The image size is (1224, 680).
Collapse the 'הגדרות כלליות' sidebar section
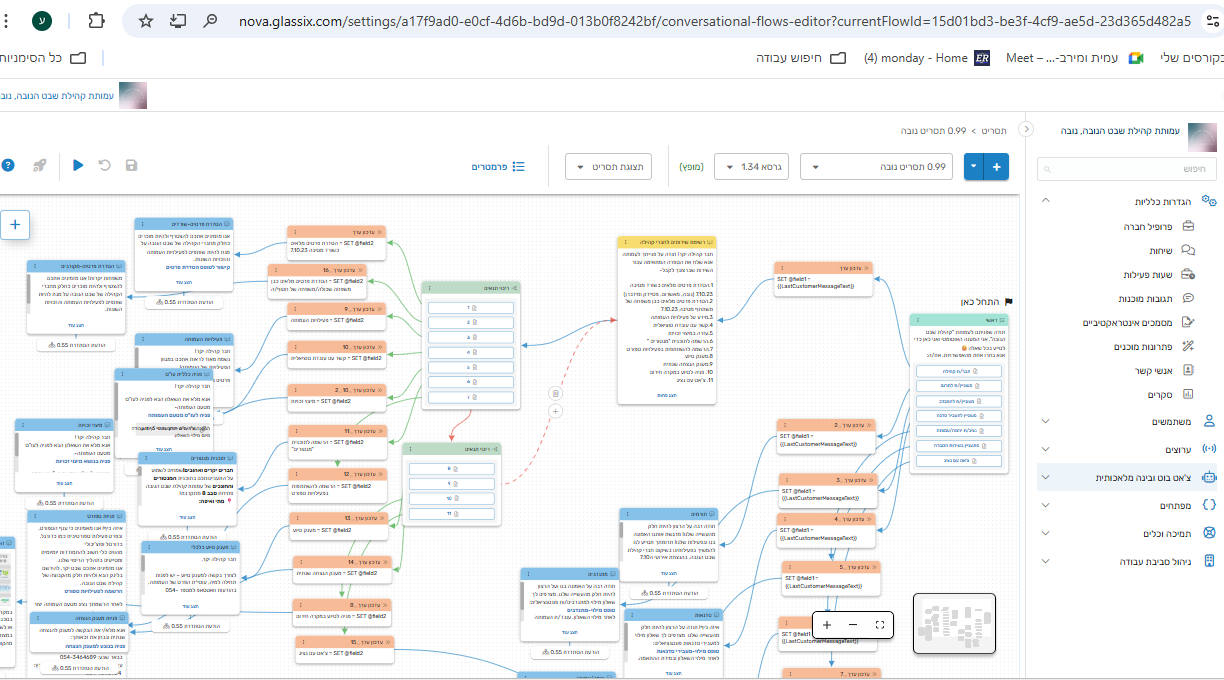coord(1046,201)
